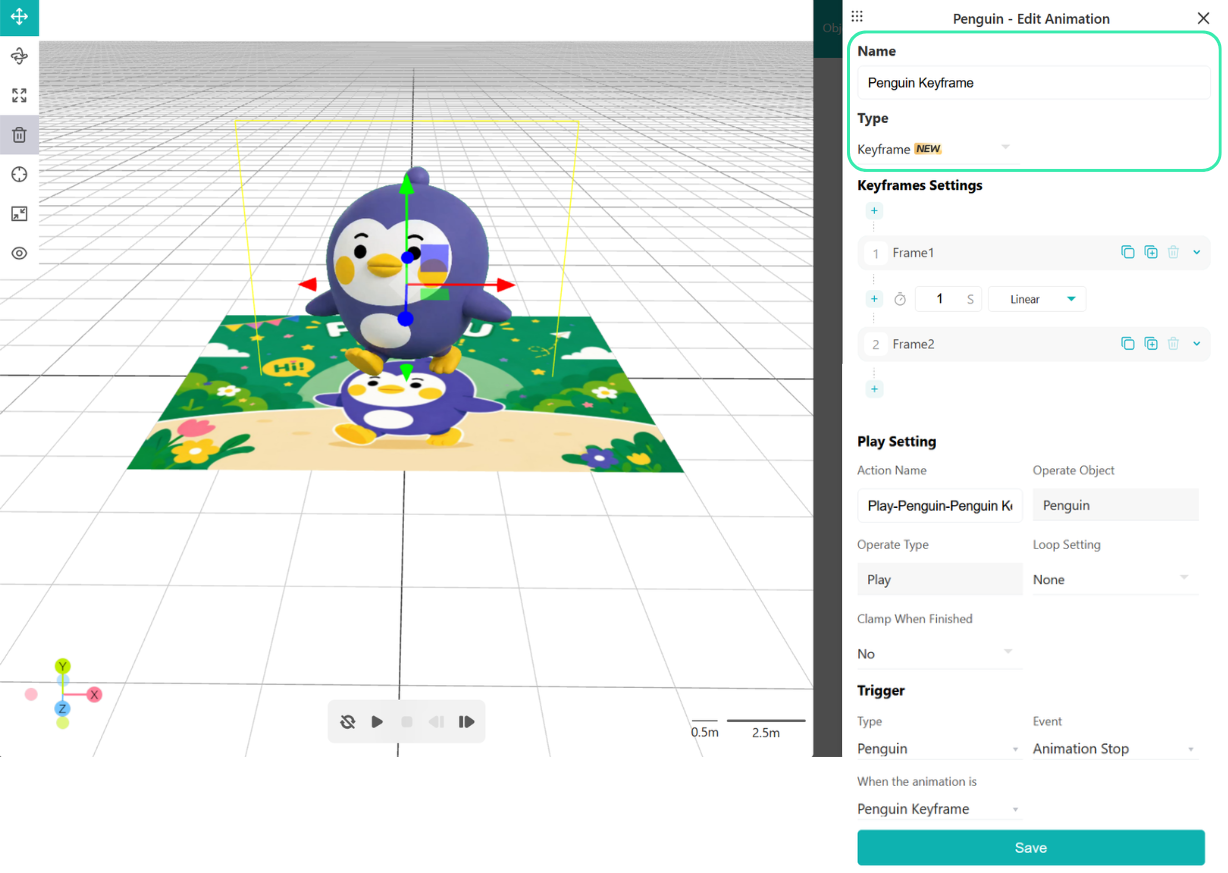Open the Linear easing dropdown
This screenshot has height=873, width=1228.
point(1037,299)
